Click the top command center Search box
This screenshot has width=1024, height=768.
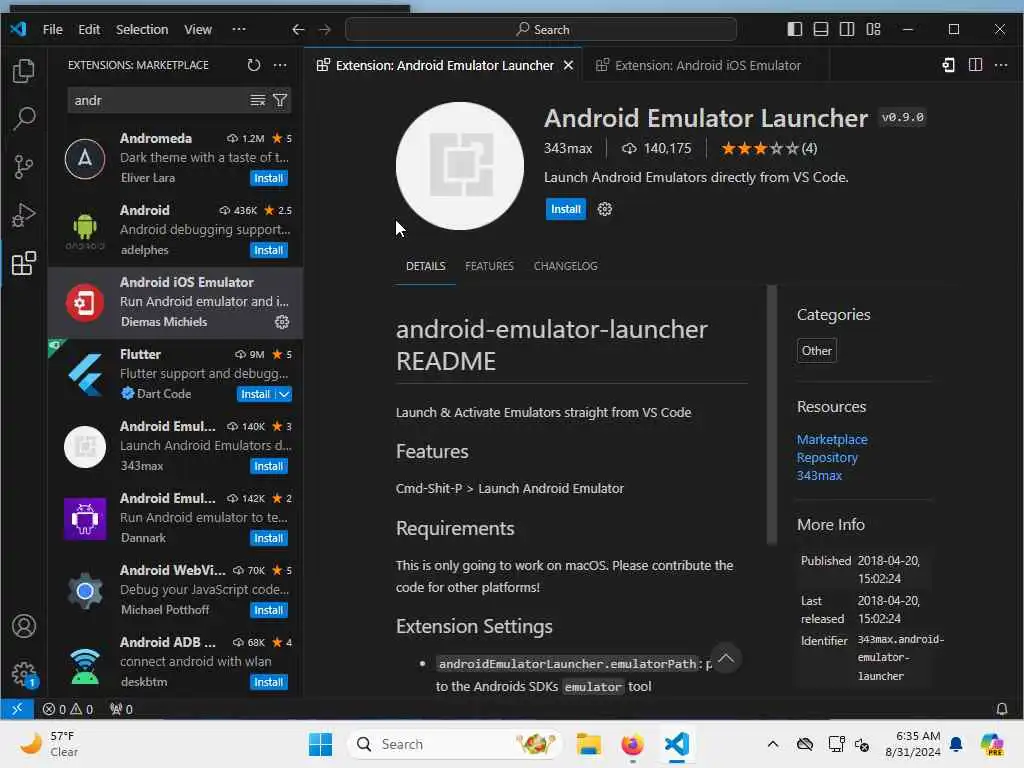pos(541,29)
